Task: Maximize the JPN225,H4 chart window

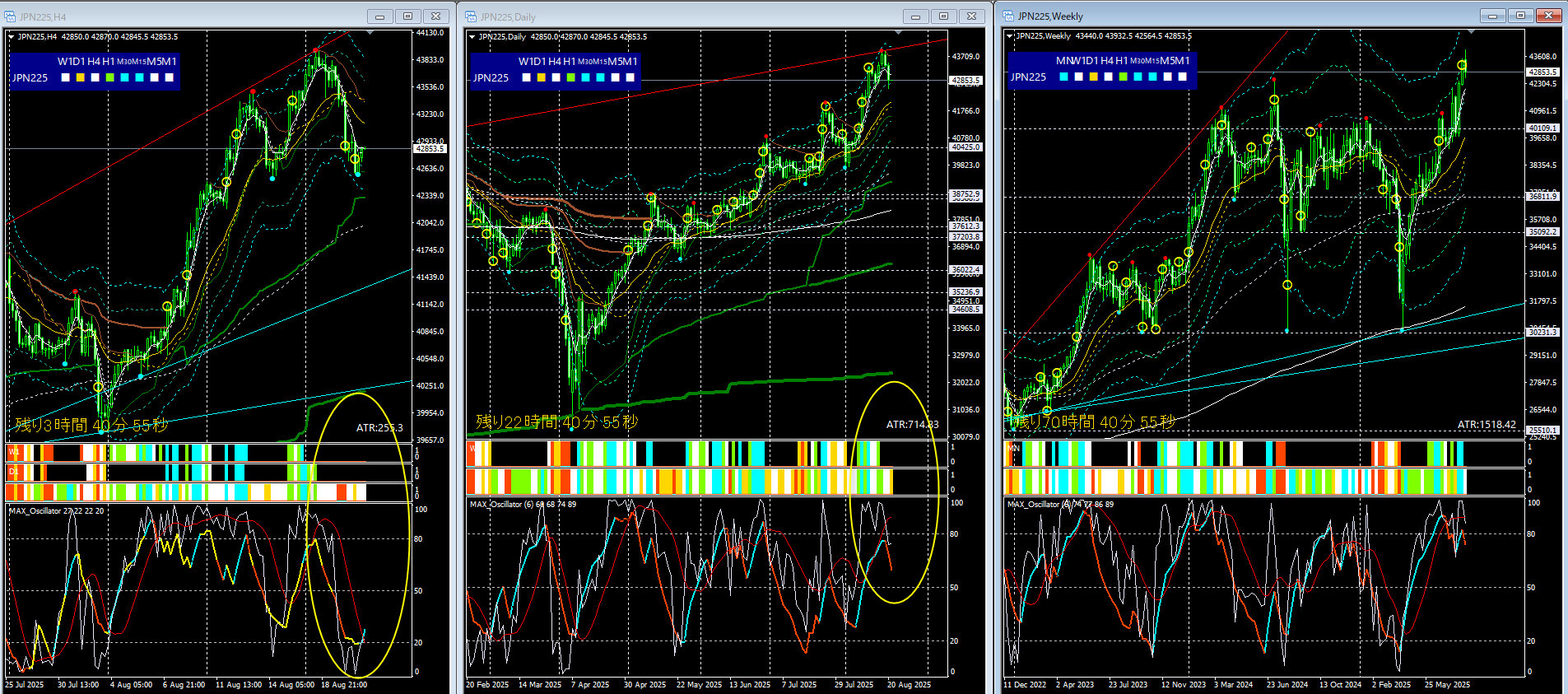Action: (x=407, y=16)
